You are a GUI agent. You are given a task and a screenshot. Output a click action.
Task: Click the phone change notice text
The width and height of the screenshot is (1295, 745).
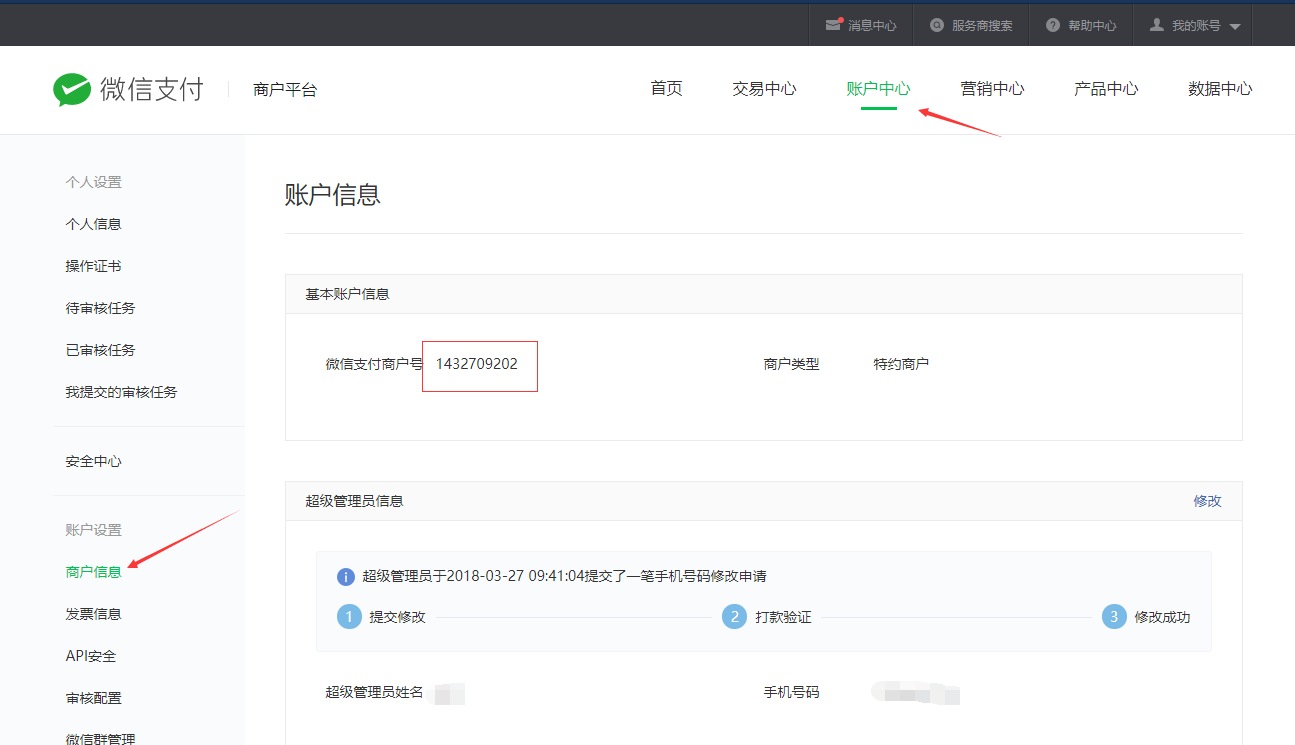pos(564,577)
